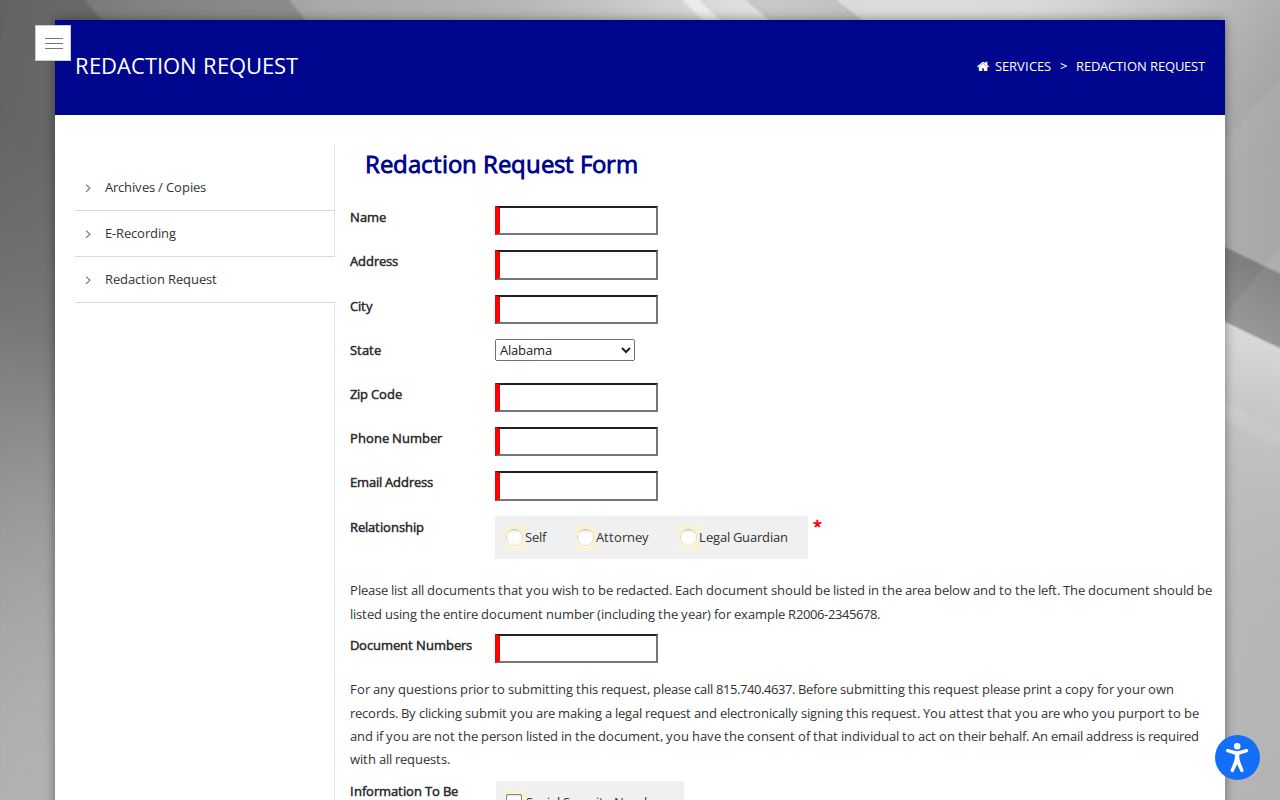Image resolution: width=1280 pixels, height=800 pixels.
Task: Click the REDACTION REQUEST breadcrumb item
Action: (x=1140, y=67)
